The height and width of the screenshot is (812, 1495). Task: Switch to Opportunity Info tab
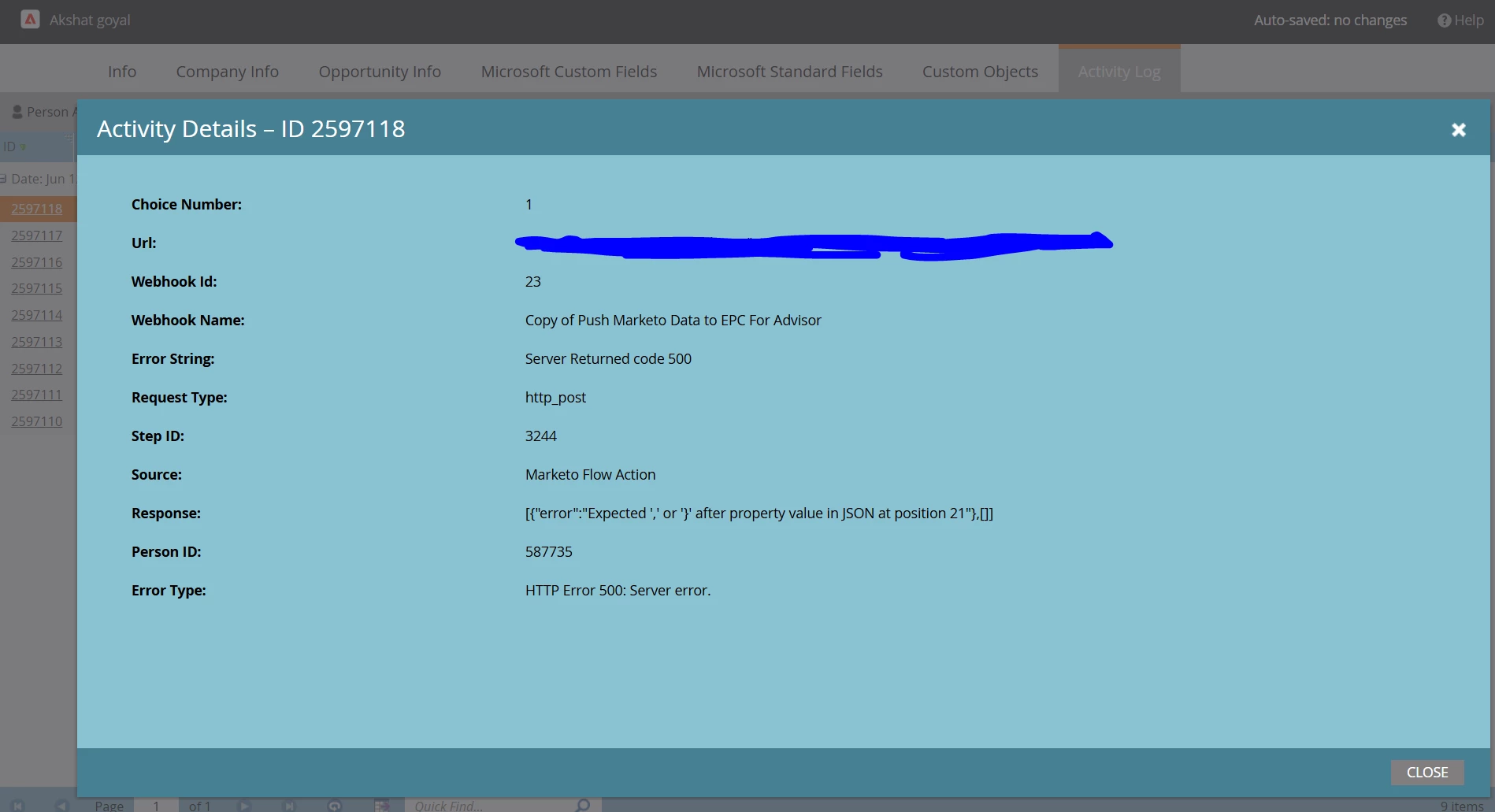[x=380, y=72]
